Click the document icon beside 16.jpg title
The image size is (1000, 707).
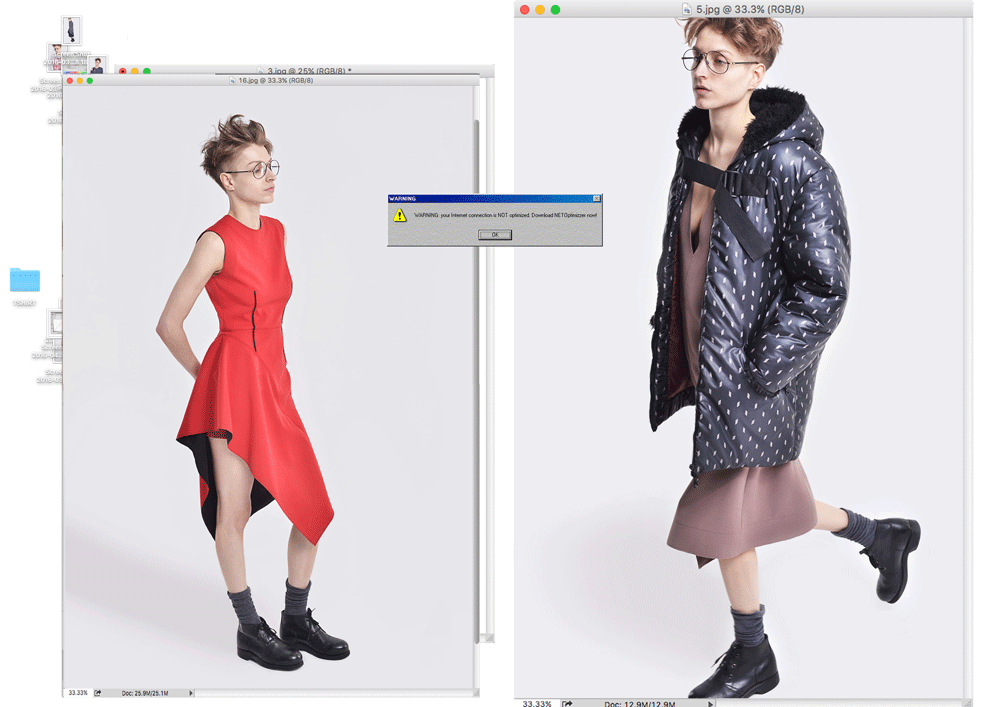233,80
